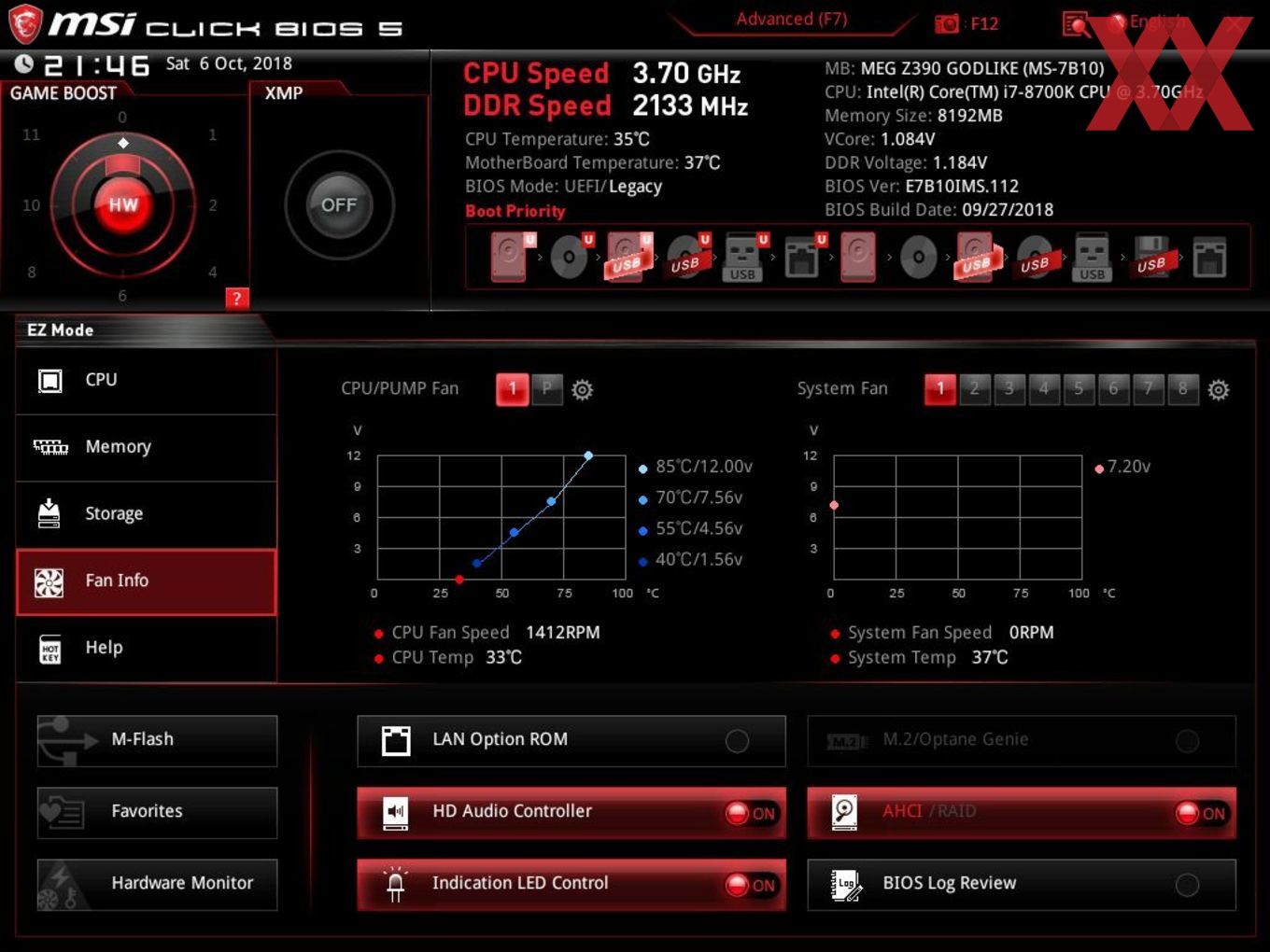Click the System Fan 7.20v curve point
The height and width of the screenshot is (952, 1270).
834,505
